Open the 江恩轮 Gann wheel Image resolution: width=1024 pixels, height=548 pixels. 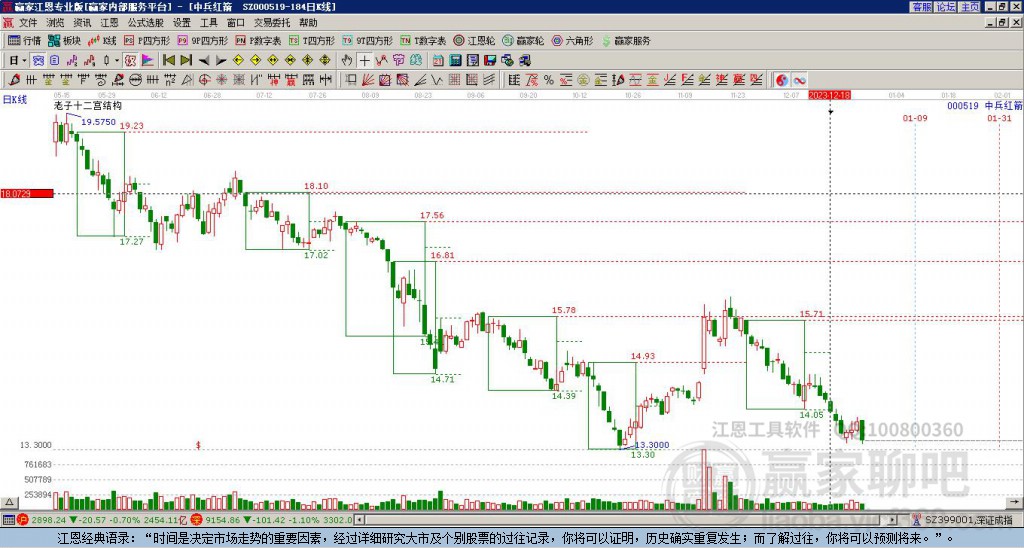point(475,40)
